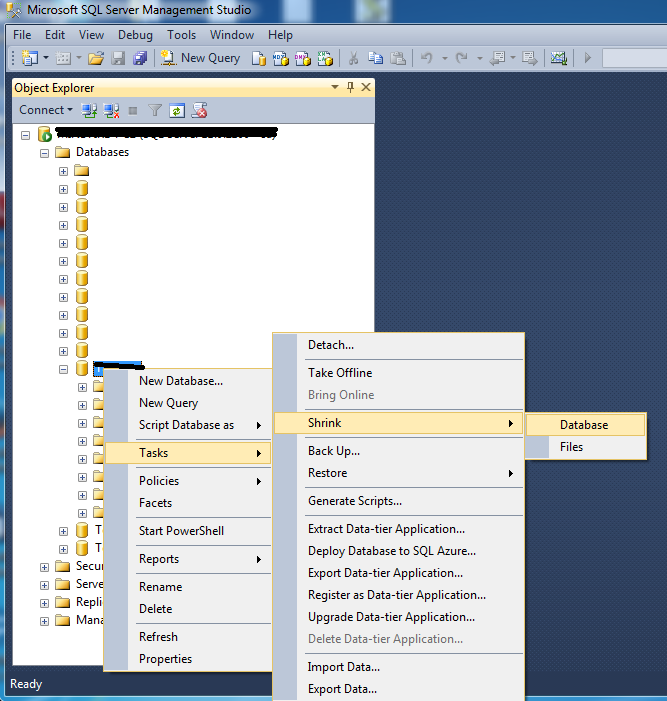Image resolution: width=667 pixels, height=701 pixels.
Task: Open the New Project dropdown arrow
Action: tap(46, 58)
